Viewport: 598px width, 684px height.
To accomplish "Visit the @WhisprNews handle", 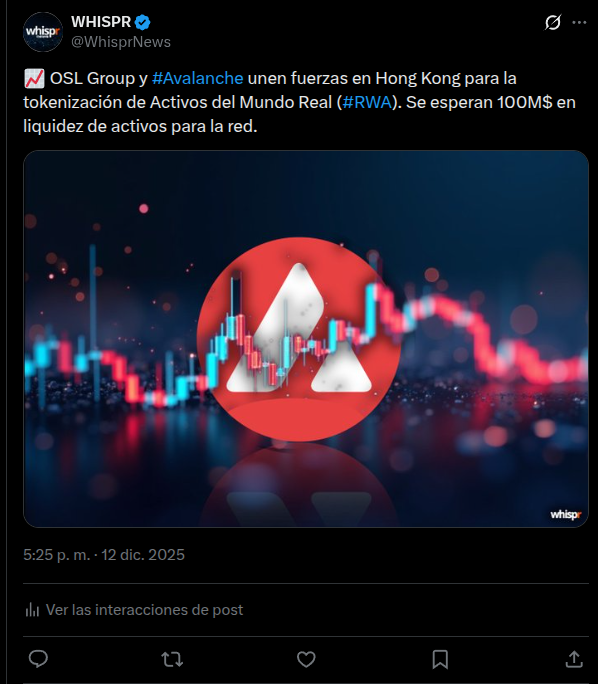I will [x=121, y=42].
